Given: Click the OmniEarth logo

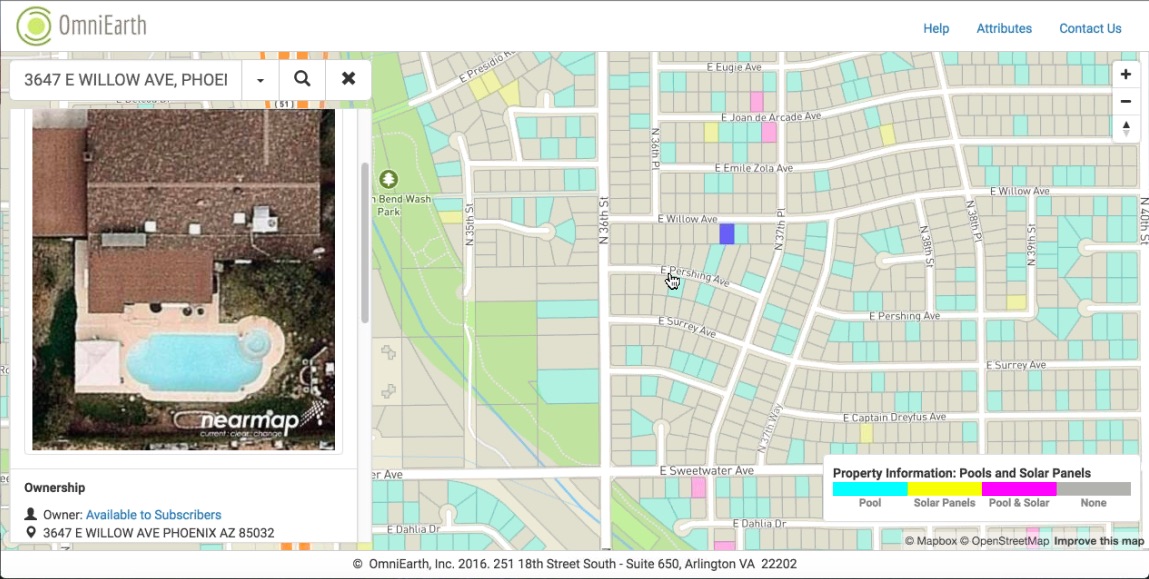Looking at the screenshot, I should click(x=81, y=26).
